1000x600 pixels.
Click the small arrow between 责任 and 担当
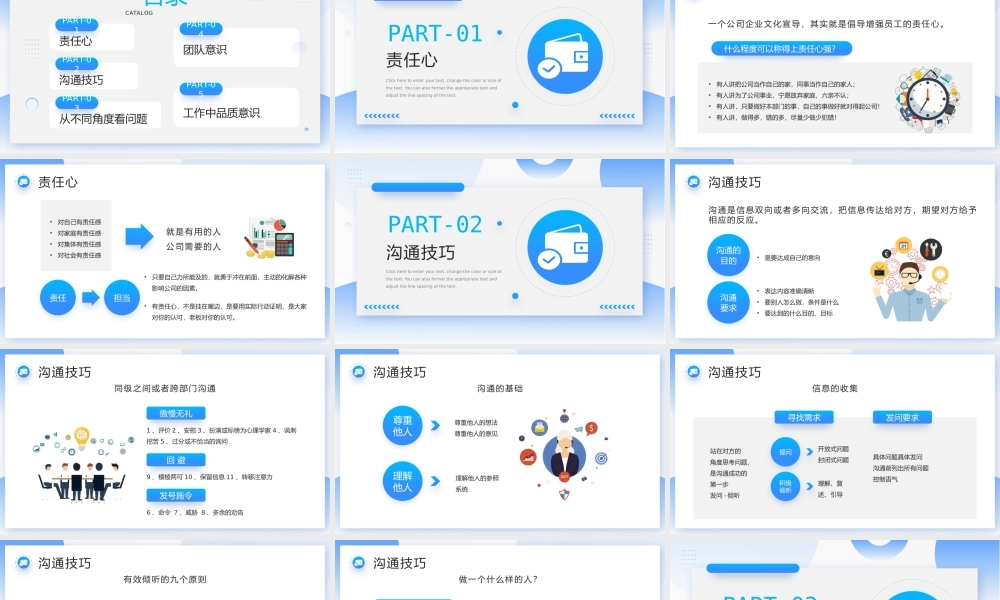[x=91, y=297]
